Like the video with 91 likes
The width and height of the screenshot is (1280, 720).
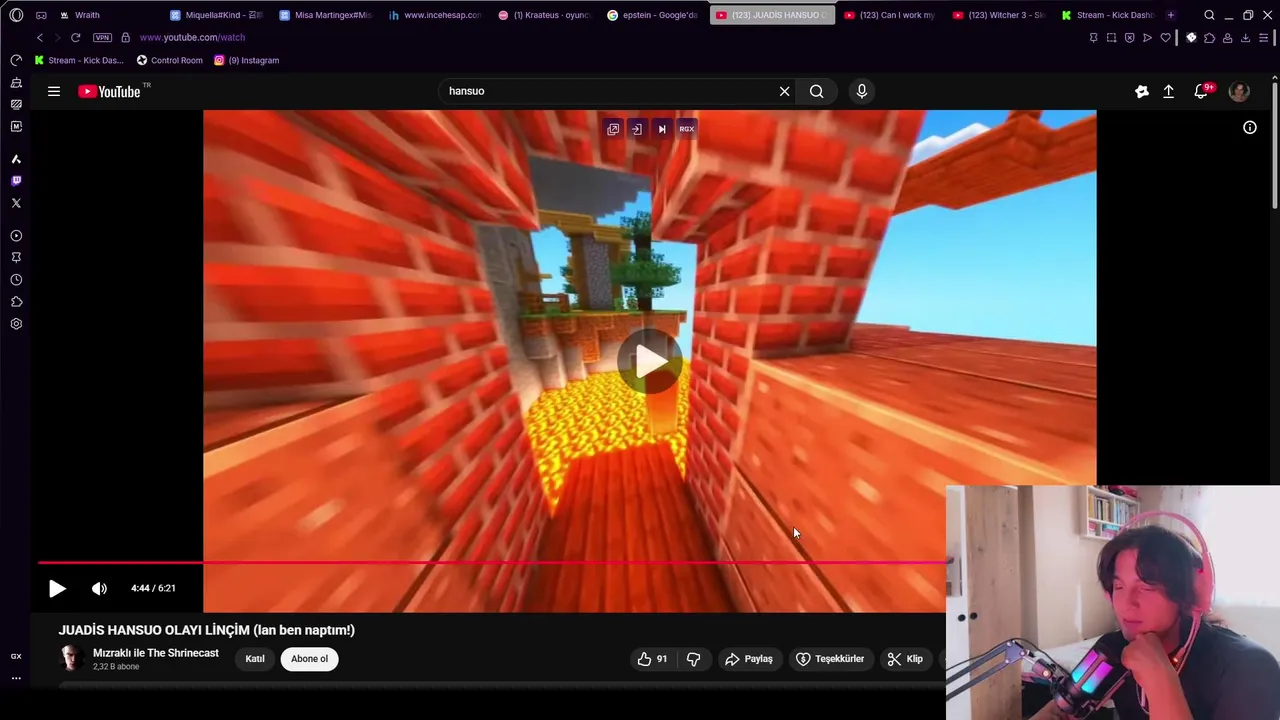[x=652, y=659]
